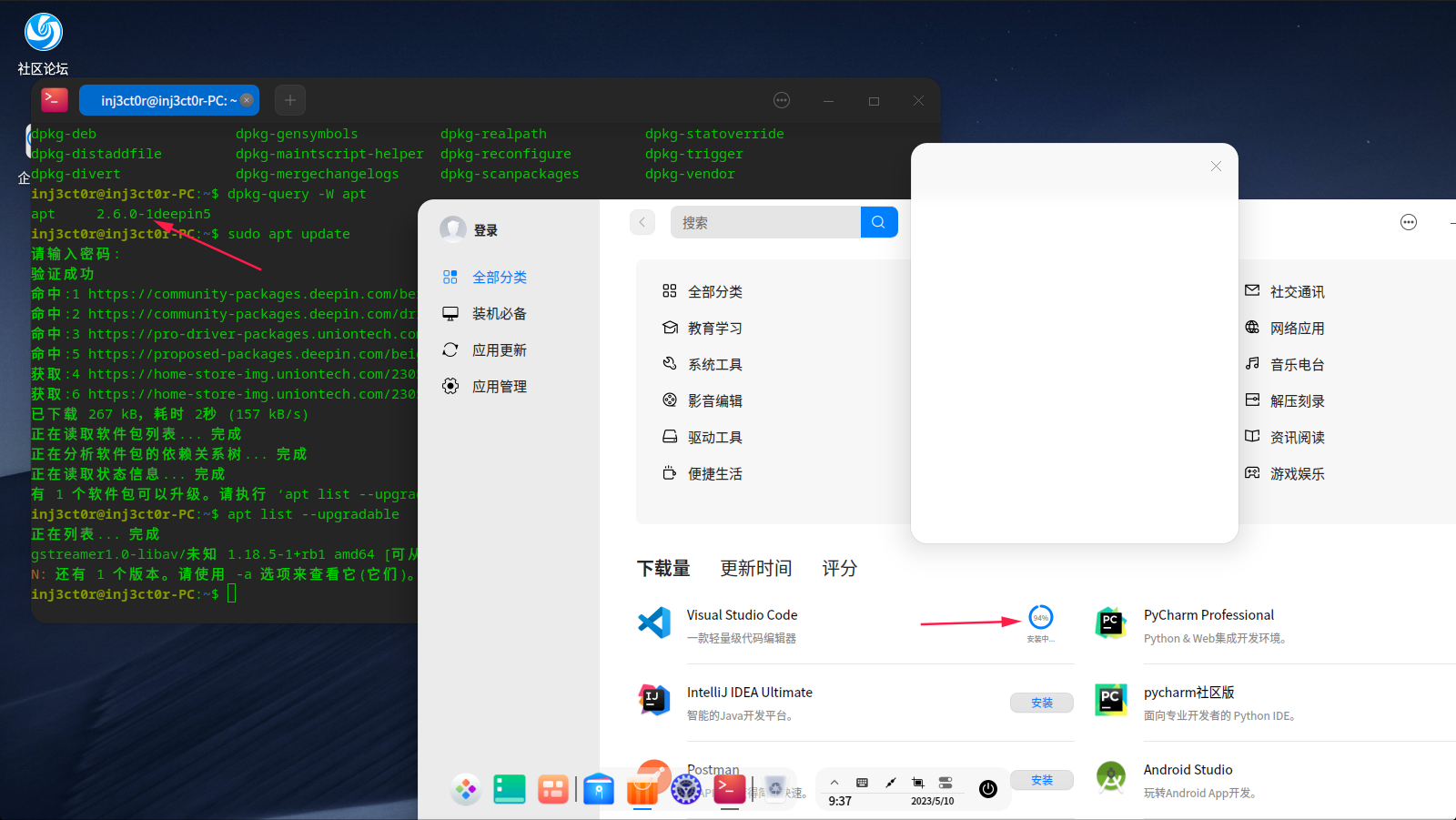This screenshot has width=1456, height=820.
Task: Click Visual Studio Code install progress circle
Action: pos(1041,618)
